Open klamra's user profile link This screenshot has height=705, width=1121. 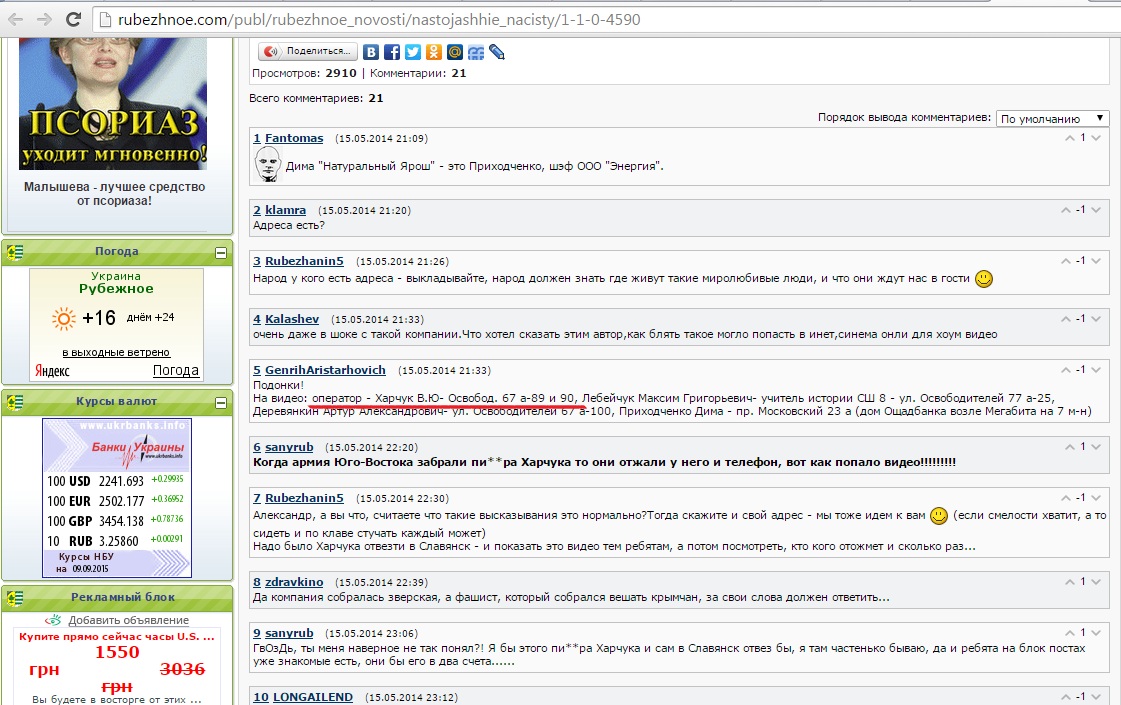coord(285,210)
